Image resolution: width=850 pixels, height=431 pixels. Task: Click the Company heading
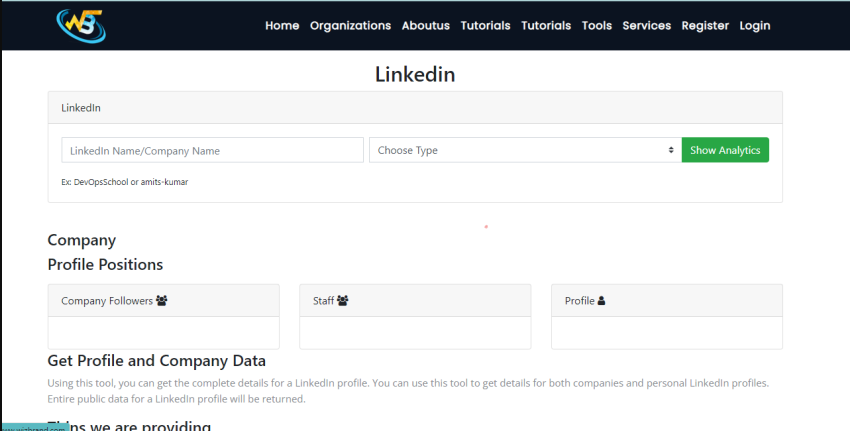pos(82,240)
